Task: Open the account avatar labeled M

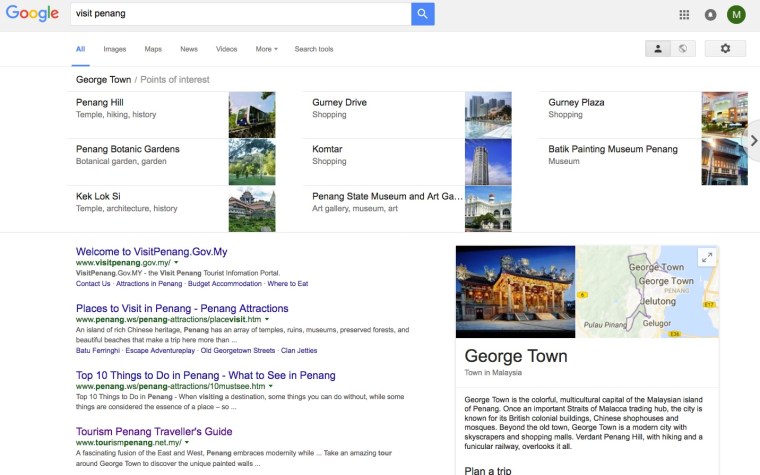Action: tap(736, 15)
